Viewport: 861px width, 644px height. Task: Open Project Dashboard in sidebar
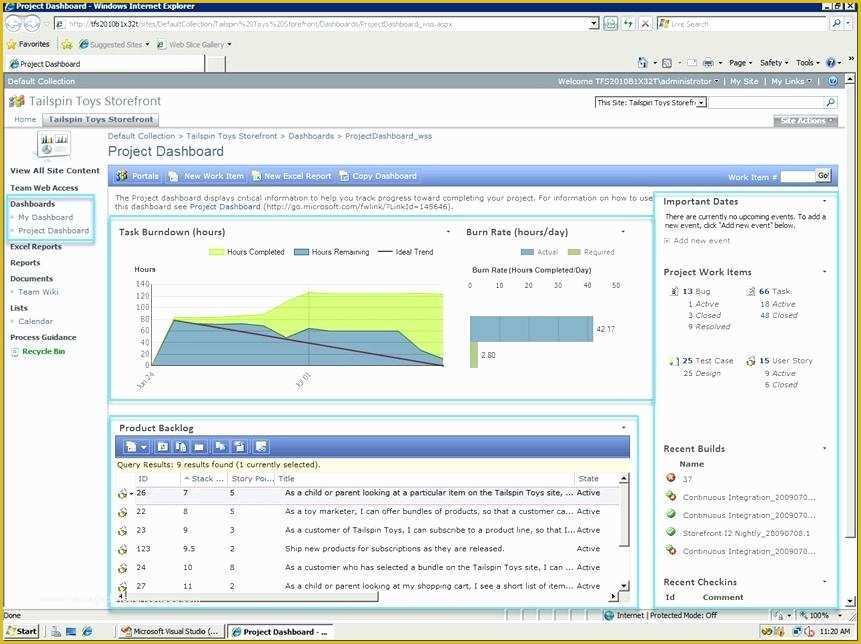click(x=53, y=231)
